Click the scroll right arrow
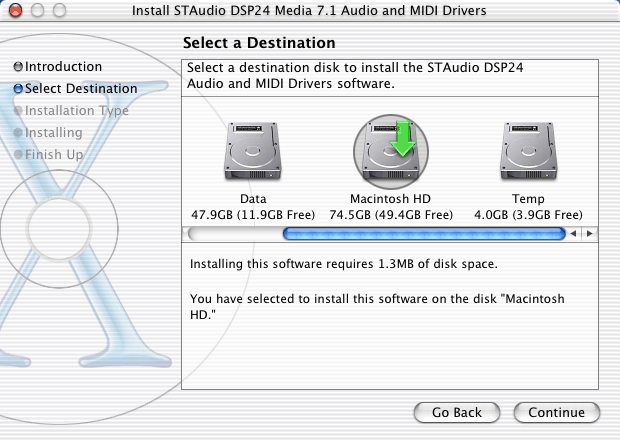This screenshot has width=620, height=440. pos(589,234)
